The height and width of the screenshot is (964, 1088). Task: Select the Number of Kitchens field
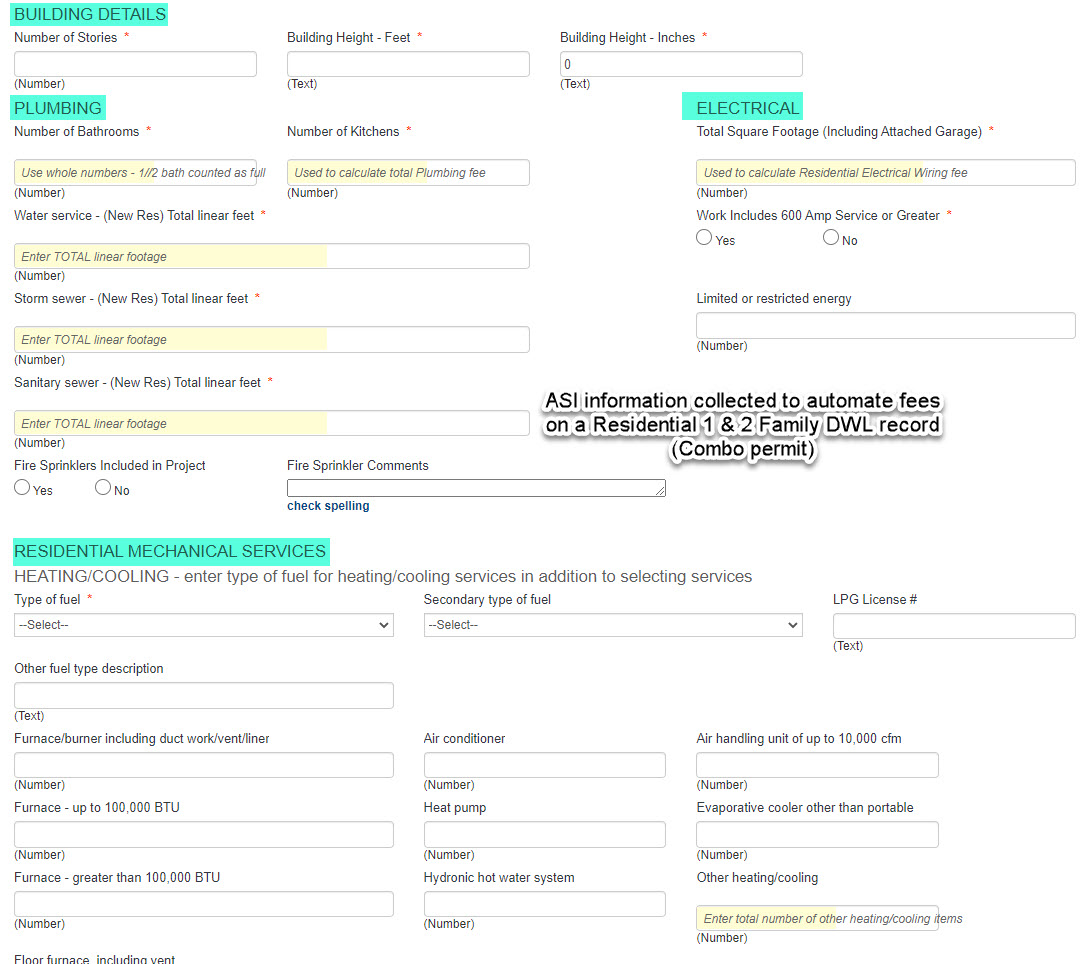point(408,172)
